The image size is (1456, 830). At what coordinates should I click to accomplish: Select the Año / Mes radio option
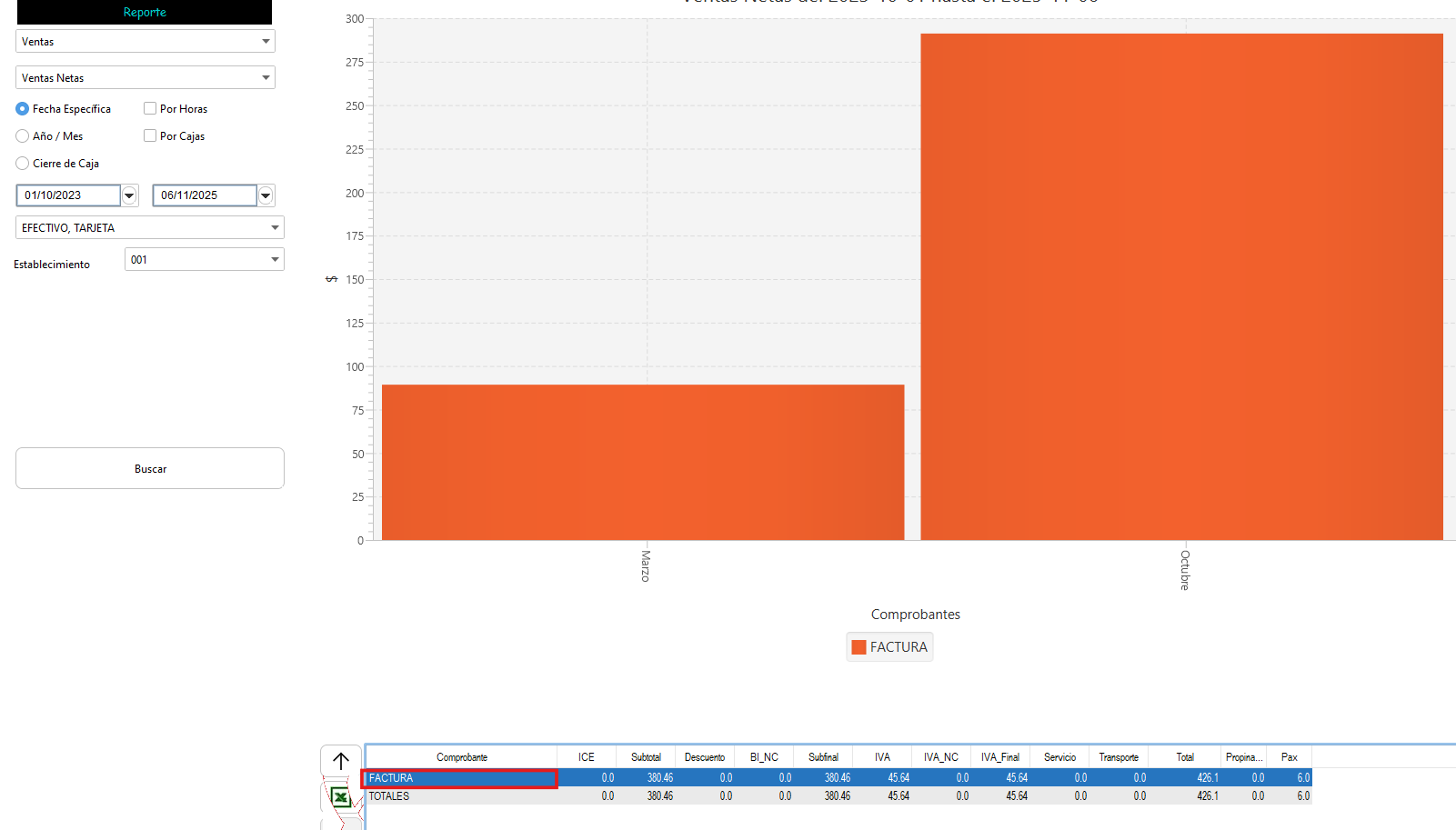click(x=23, y=136)
